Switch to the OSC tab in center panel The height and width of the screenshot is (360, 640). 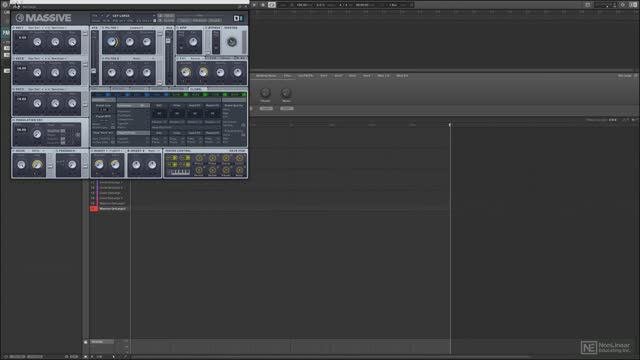100,89
